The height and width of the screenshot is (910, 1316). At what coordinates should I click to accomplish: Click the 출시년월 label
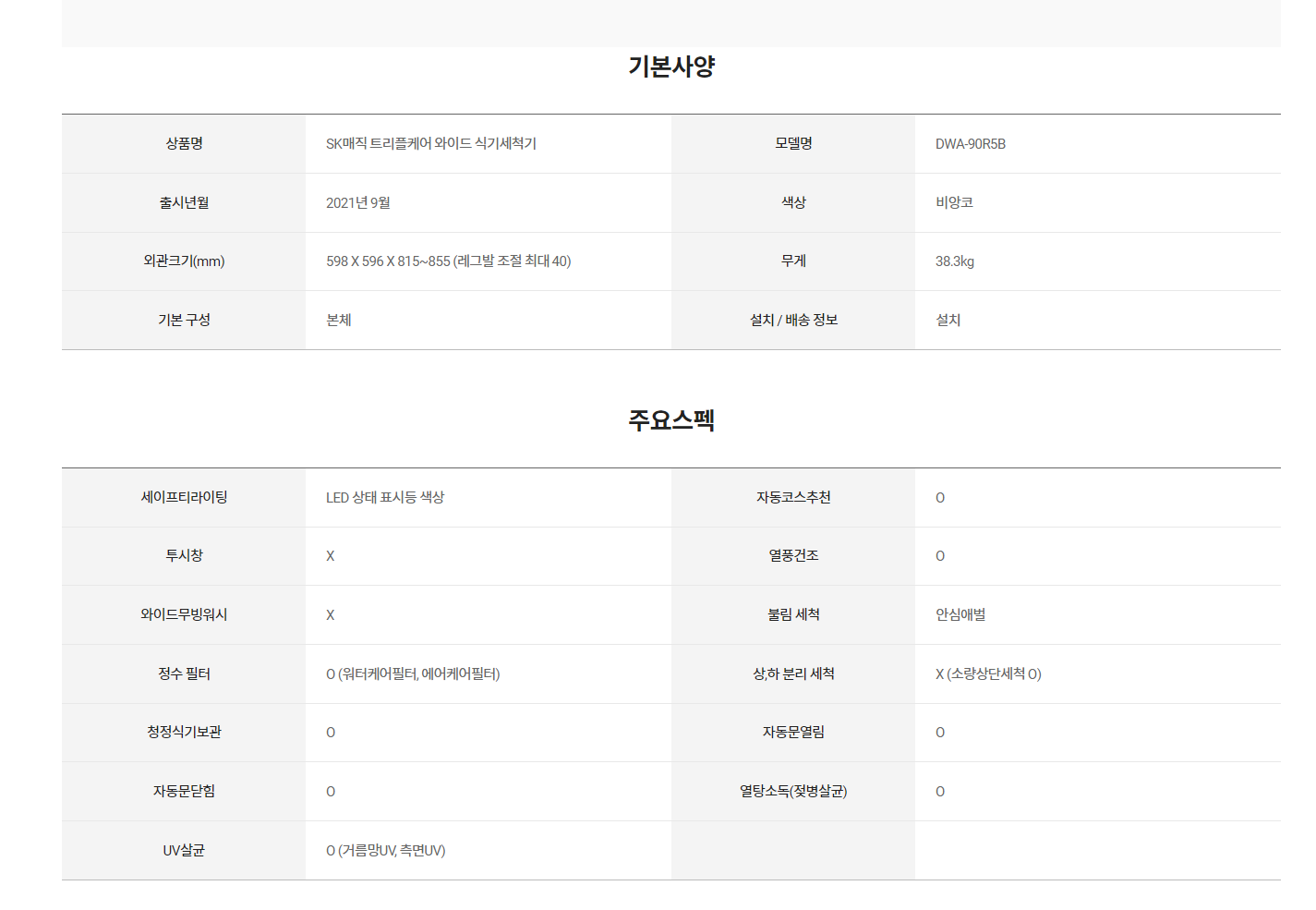[x=184, y=202]
